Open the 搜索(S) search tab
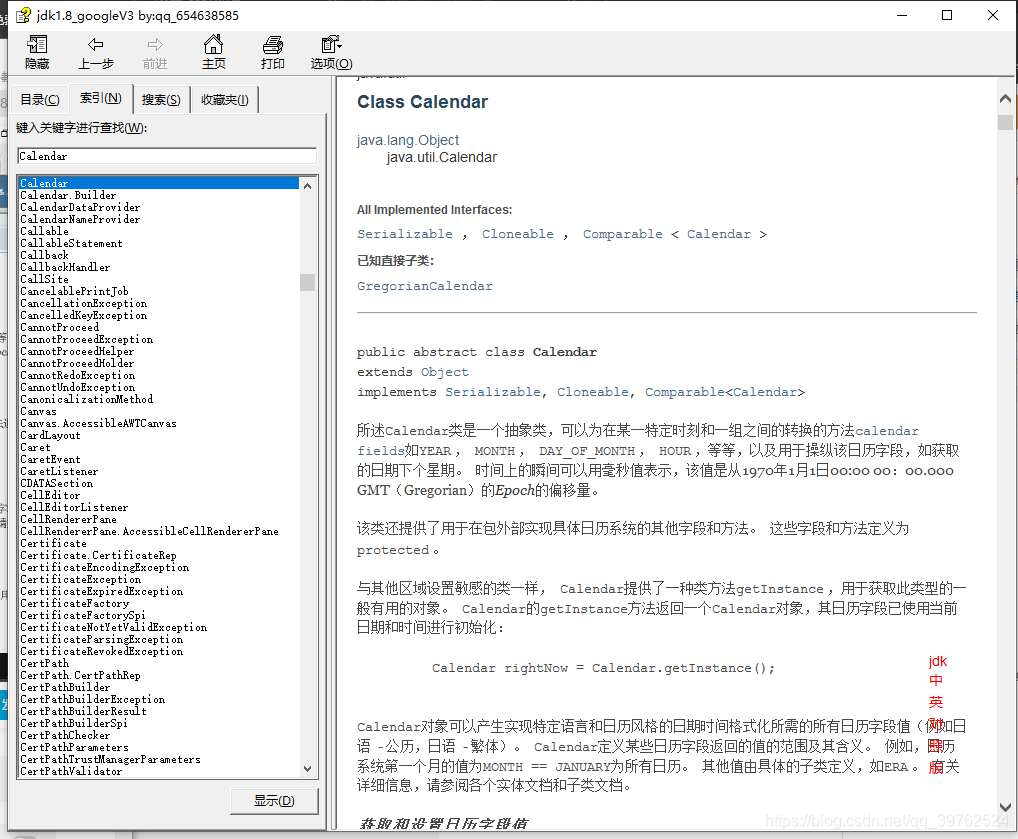This screenshot has height=839, width=1018. click(x=161, y=100)
